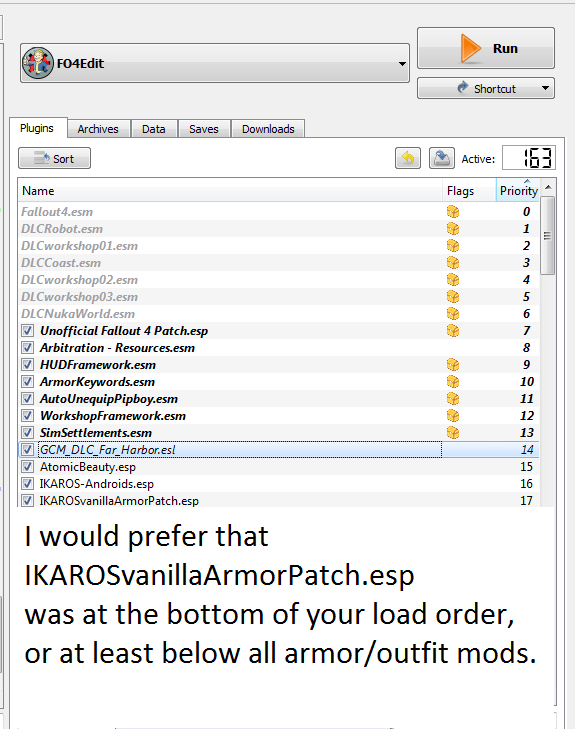
Task: Select IKAROS-Androids.esp name
Action: click(97, 484)
